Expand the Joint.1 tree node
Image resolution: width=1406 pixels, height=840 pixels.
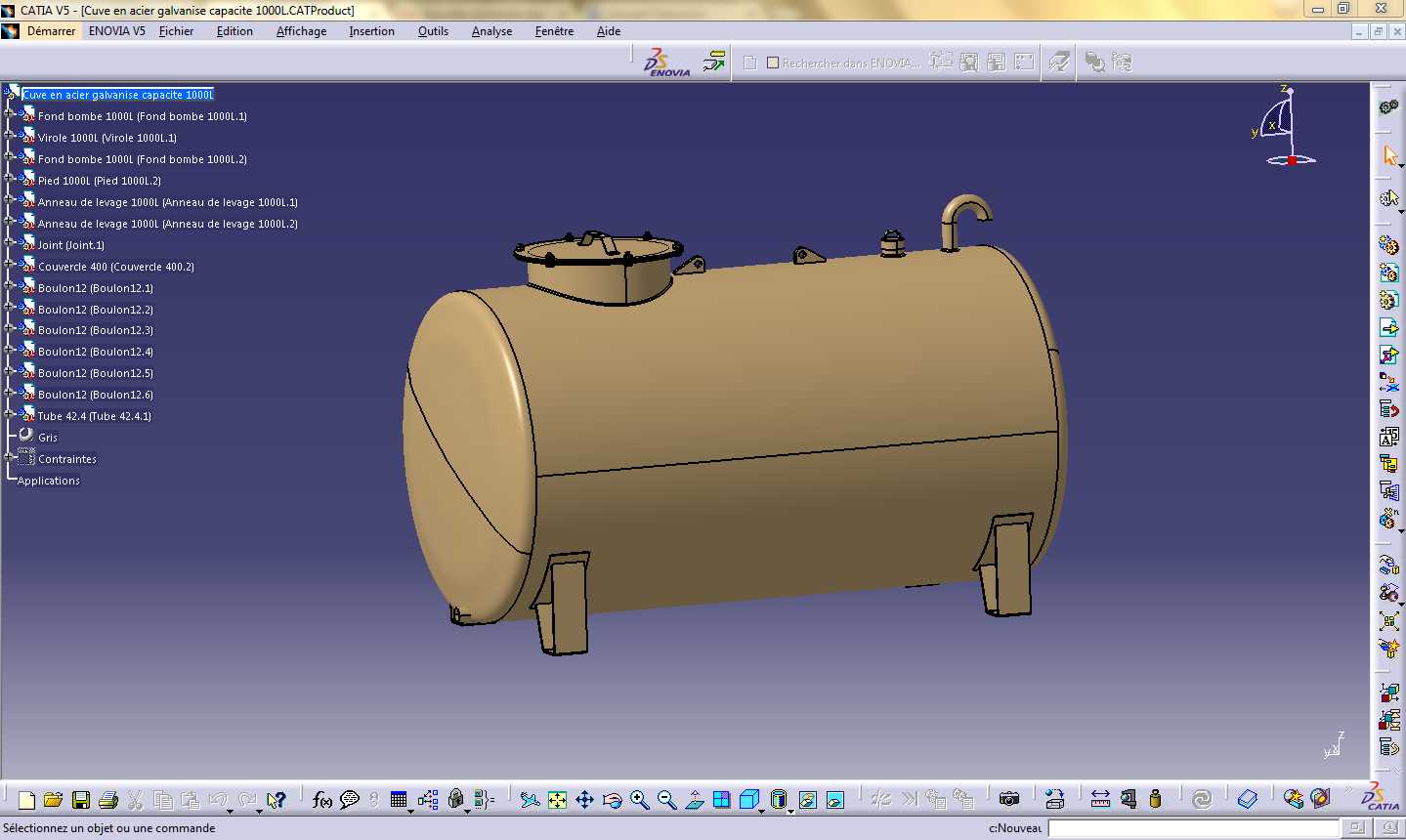click(x=9, y=242)
